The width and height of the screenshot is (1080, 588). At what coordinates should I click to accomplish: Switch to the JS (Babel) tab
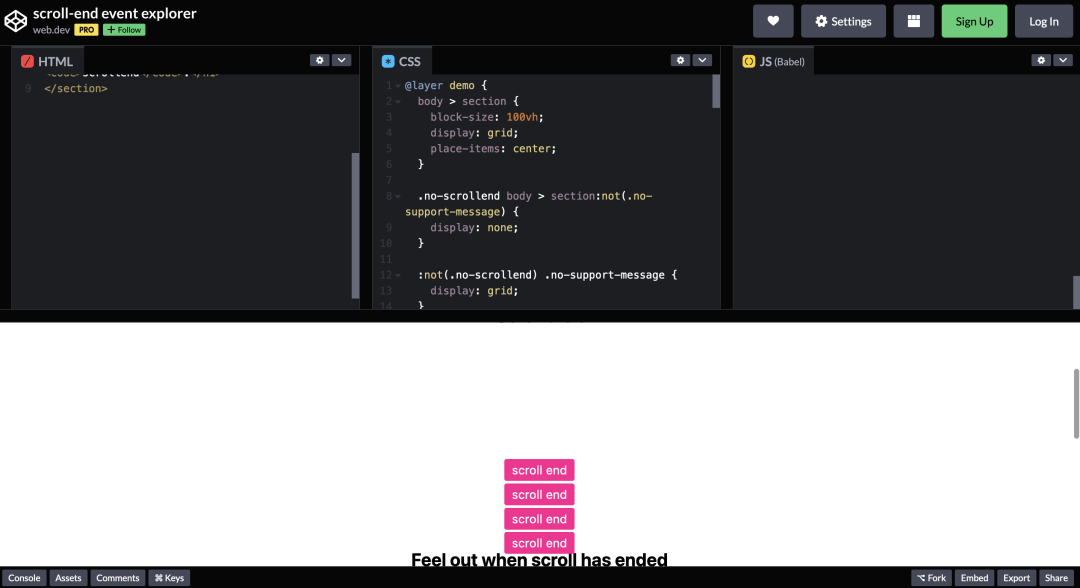[x=773, y=60]
